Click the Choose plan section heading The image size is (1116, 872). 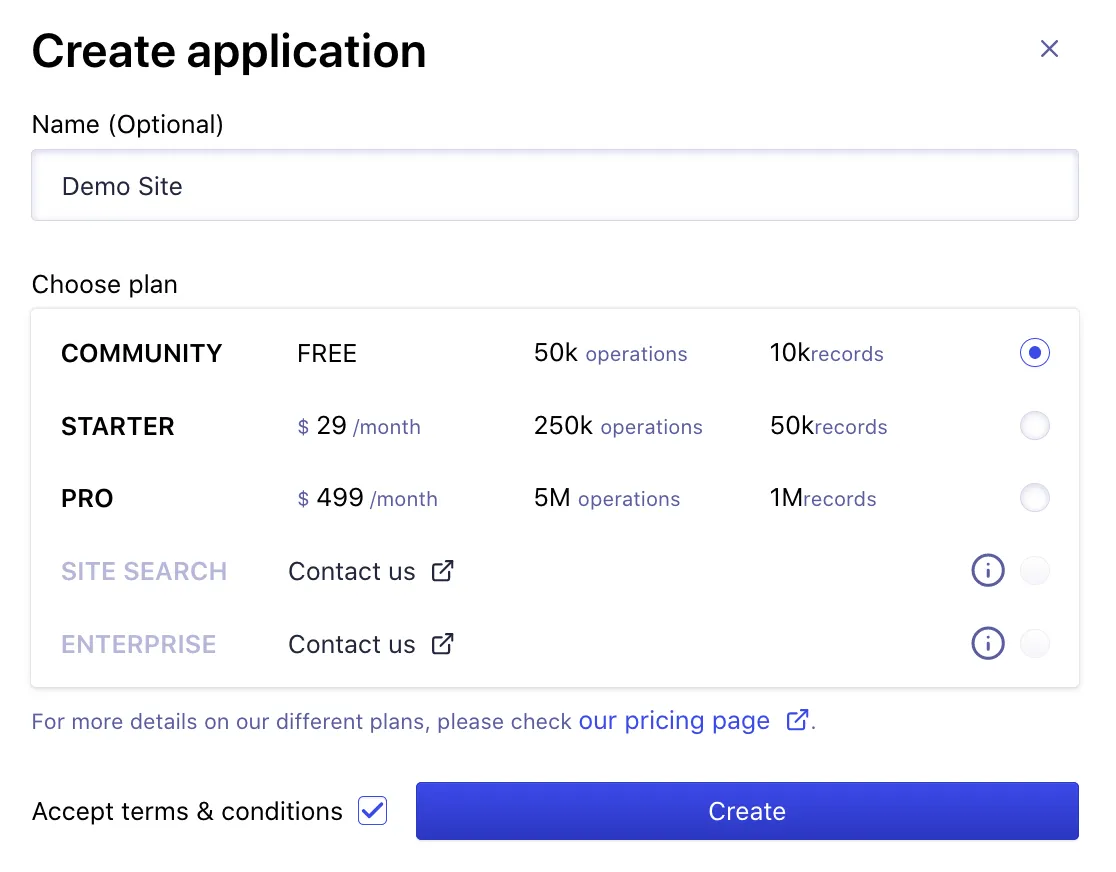tap(104, 284)
